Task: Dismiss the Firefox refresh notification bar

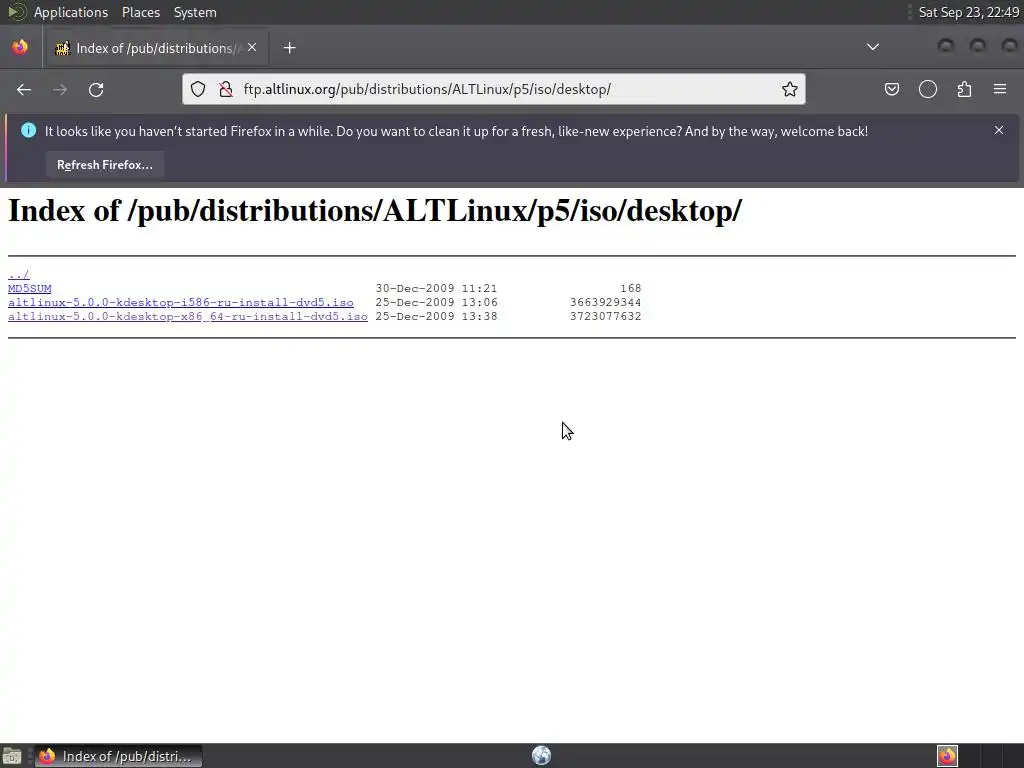Action: click(999, 130)
